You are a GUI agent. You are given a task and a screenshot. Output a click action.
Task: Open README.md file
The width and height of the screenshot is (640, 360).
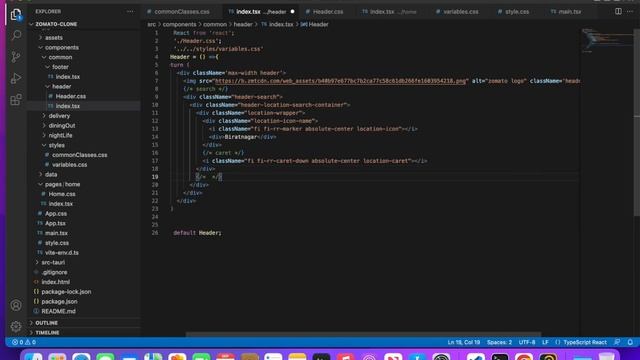[58, 311]
